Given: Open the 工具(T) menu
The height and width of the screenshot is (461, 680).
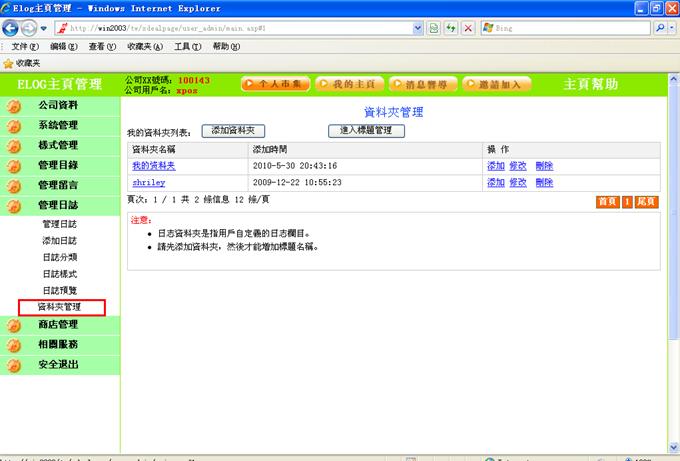Looking at the screenshot, I should click(188, 46).
